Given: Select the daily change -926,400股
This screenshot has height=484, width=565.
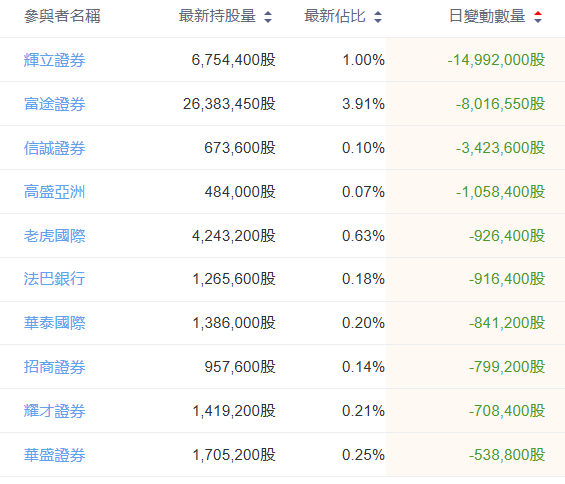Looking at the screenshot, I should coord(507,236).
